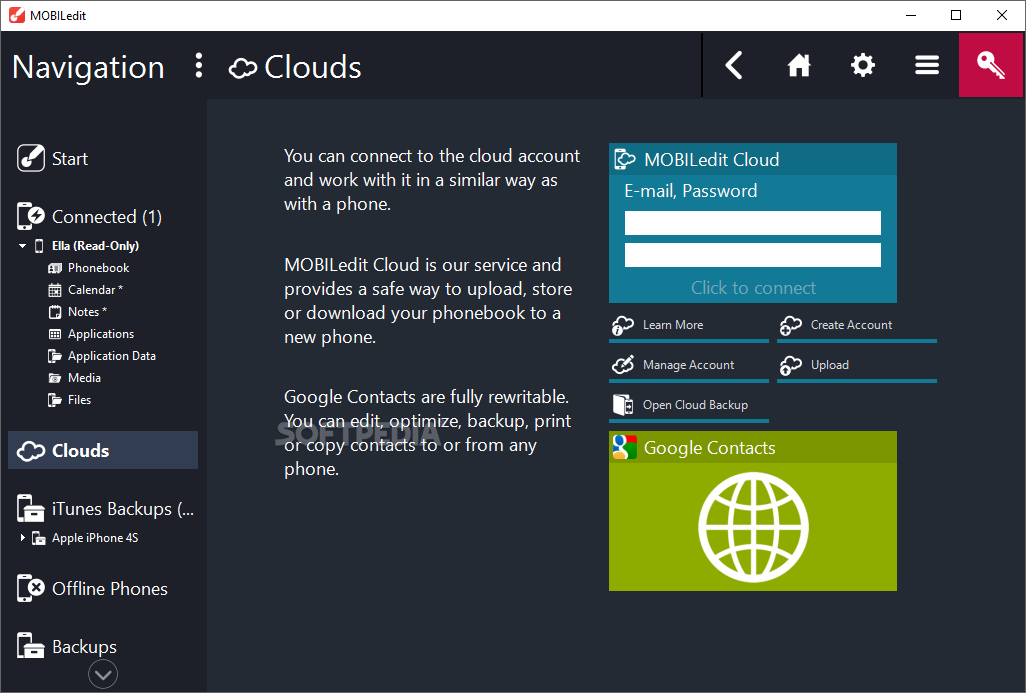Open the Files tree item
The height and width of the screenshot is (693, 1026).
point(79,400)
